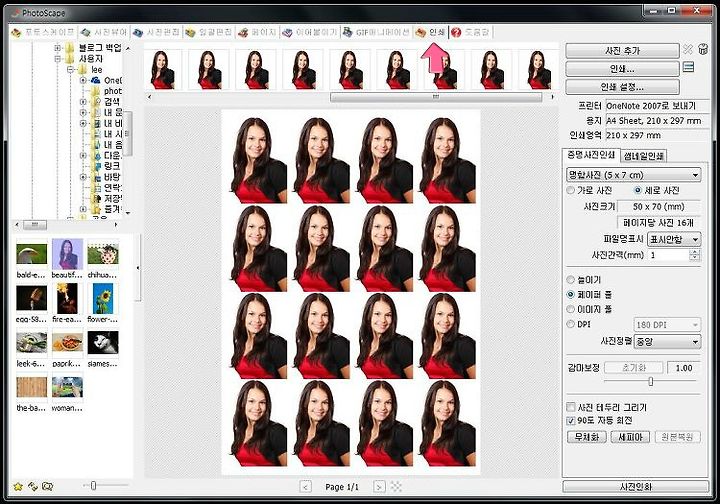Switch to the 증명사진인쇄 tab
This screenshot has width=720, height=504.
coord(591,155)
